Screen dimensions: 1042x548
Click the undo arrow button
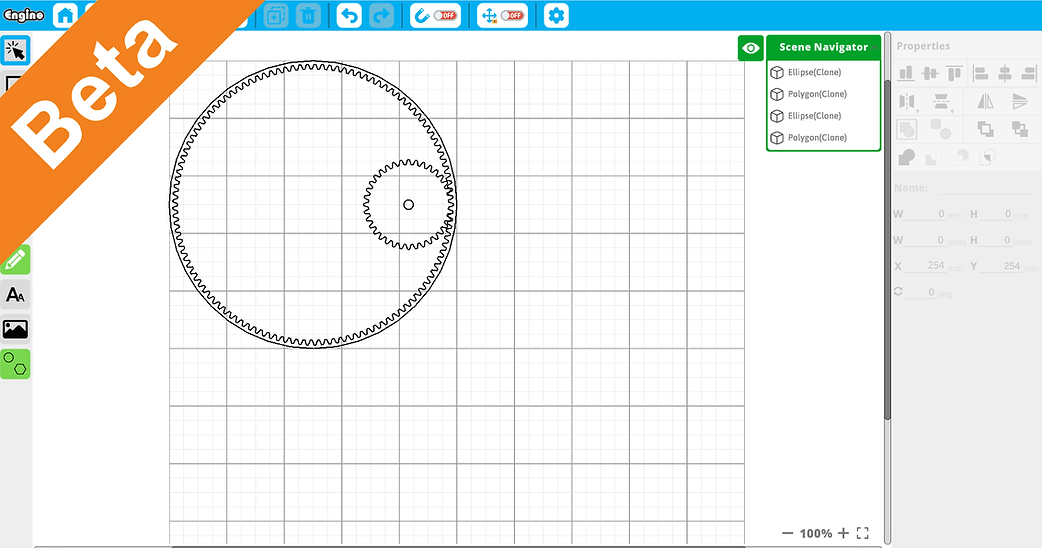(x=349, y=15)
